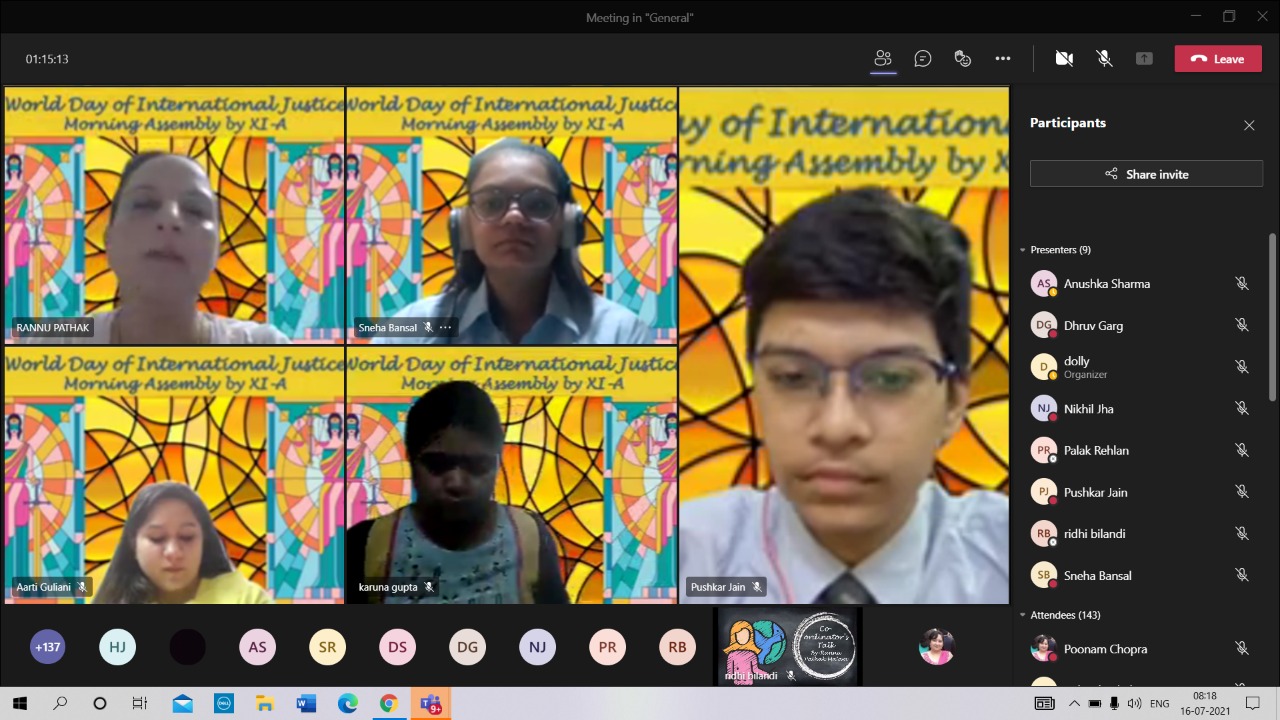Unmute the microphone in the toolbar

pos(1104,59)
